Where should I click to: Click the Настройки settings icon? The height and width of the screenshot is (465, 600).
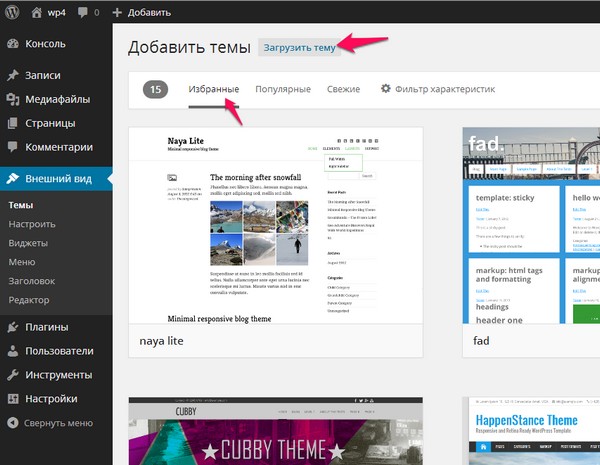point(13,399)
